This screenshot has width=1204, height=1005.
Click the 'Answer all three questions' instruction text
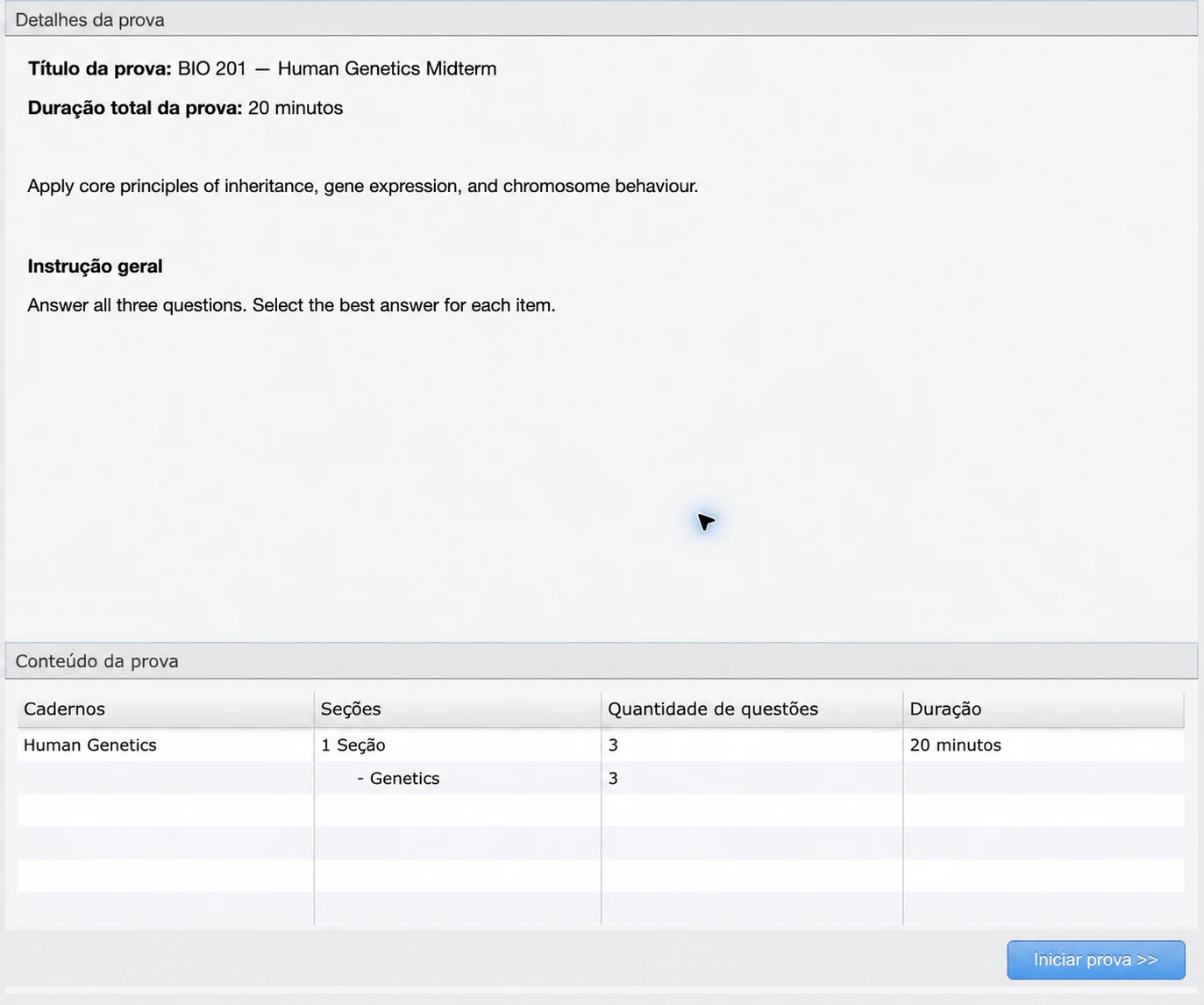pos(291,305)
